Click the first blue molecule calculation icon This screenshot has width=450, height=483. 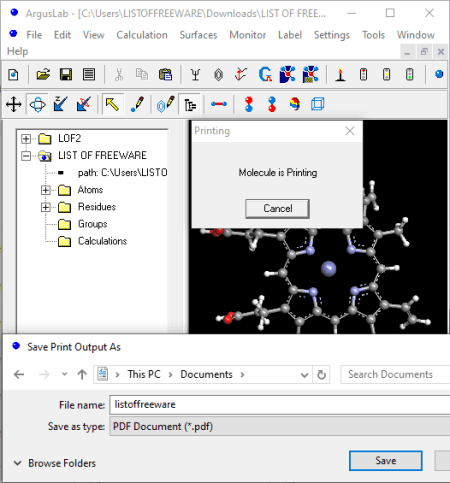click(287, 74)
